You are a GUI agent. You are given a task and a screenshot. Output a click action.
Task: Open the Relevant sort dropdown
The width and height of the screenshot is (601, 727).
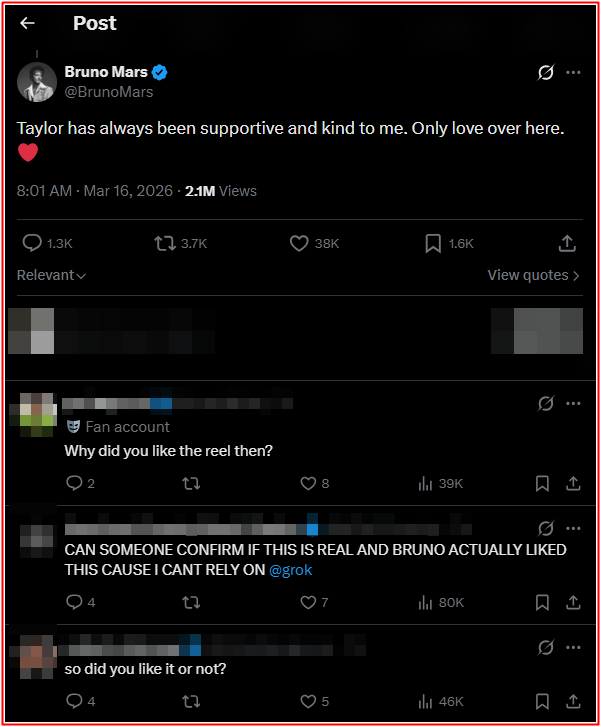point(51,275)
